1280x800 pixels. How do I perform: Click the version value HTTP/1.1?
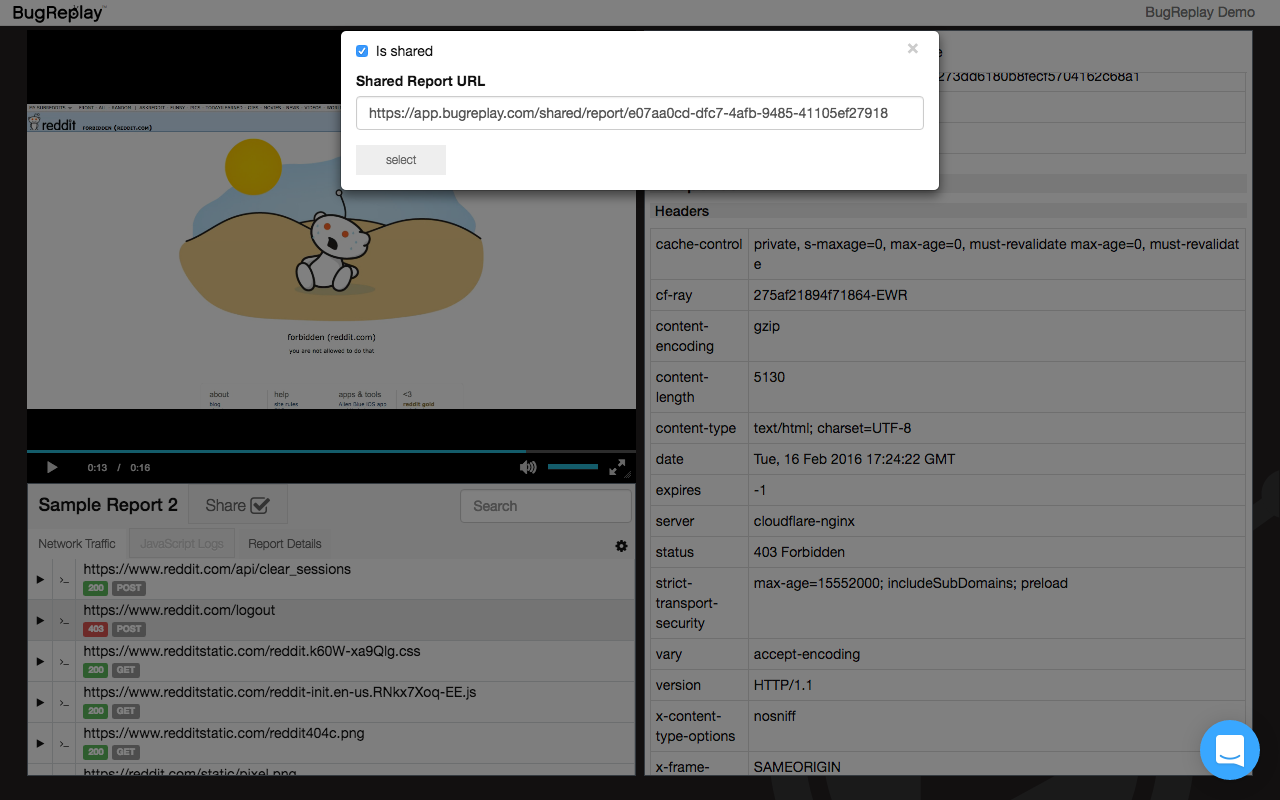[x=785, y=685]
